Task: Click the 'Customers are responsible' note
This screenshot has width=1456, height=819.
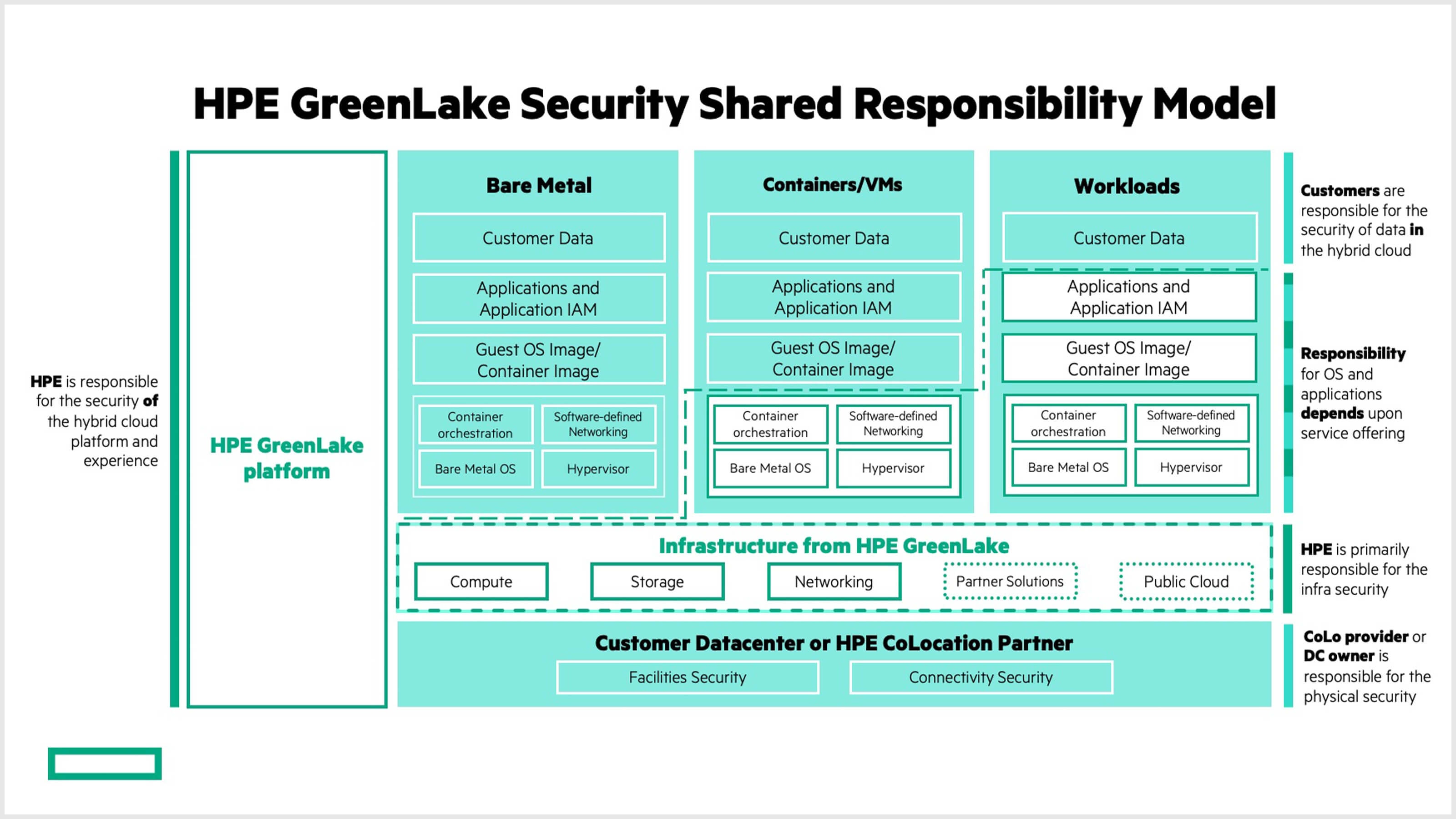Action: (1364, 220)
